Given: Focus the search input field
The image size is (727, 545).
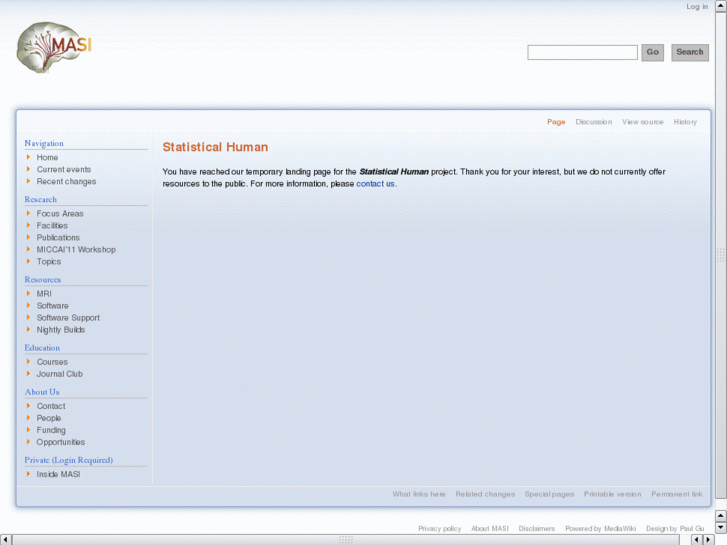Looking at the screenshot, I should [x=582, y=52].
